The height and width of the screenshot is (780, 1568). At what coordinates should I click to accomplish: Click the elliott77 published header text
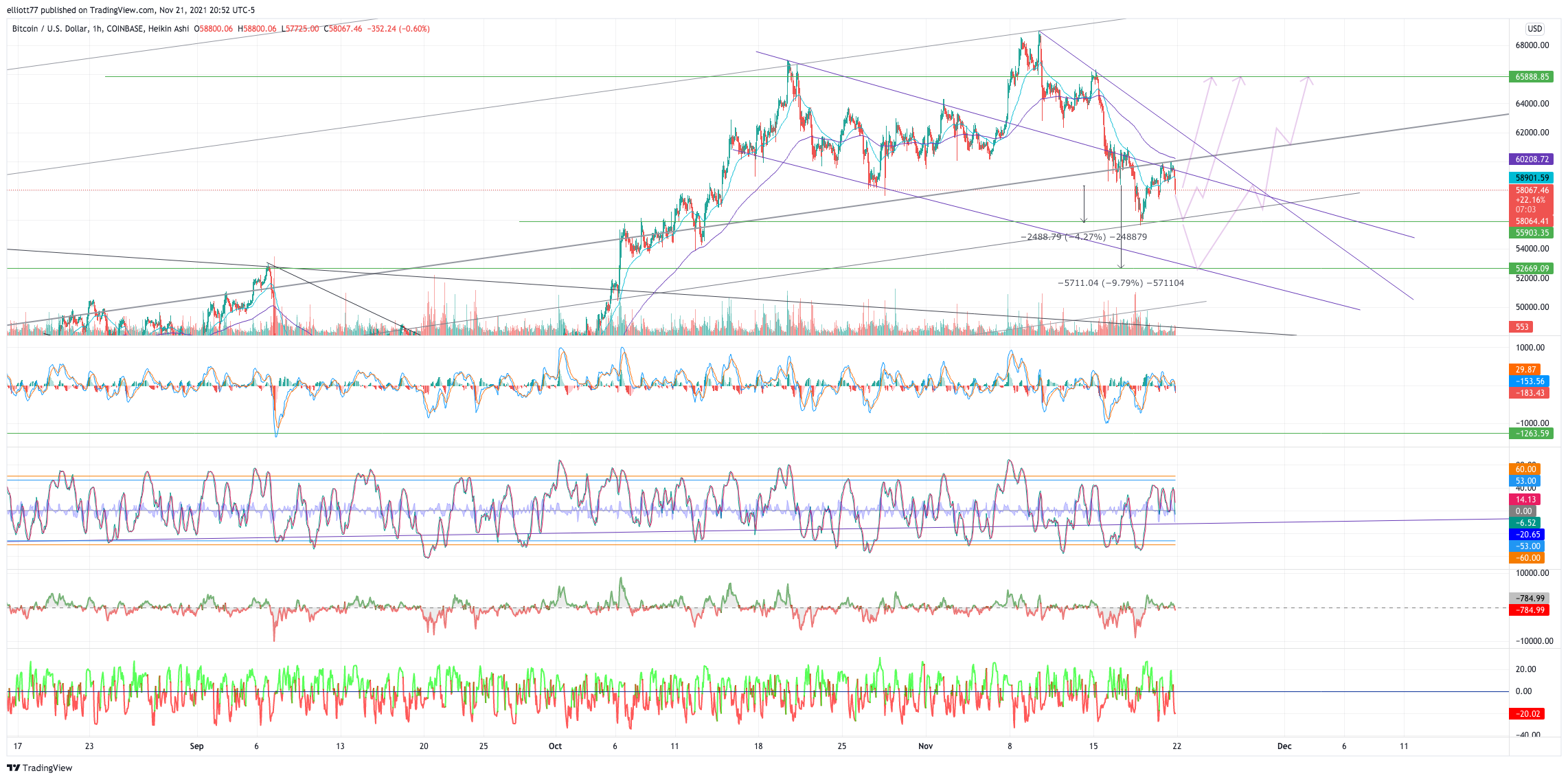coord(130,10)
